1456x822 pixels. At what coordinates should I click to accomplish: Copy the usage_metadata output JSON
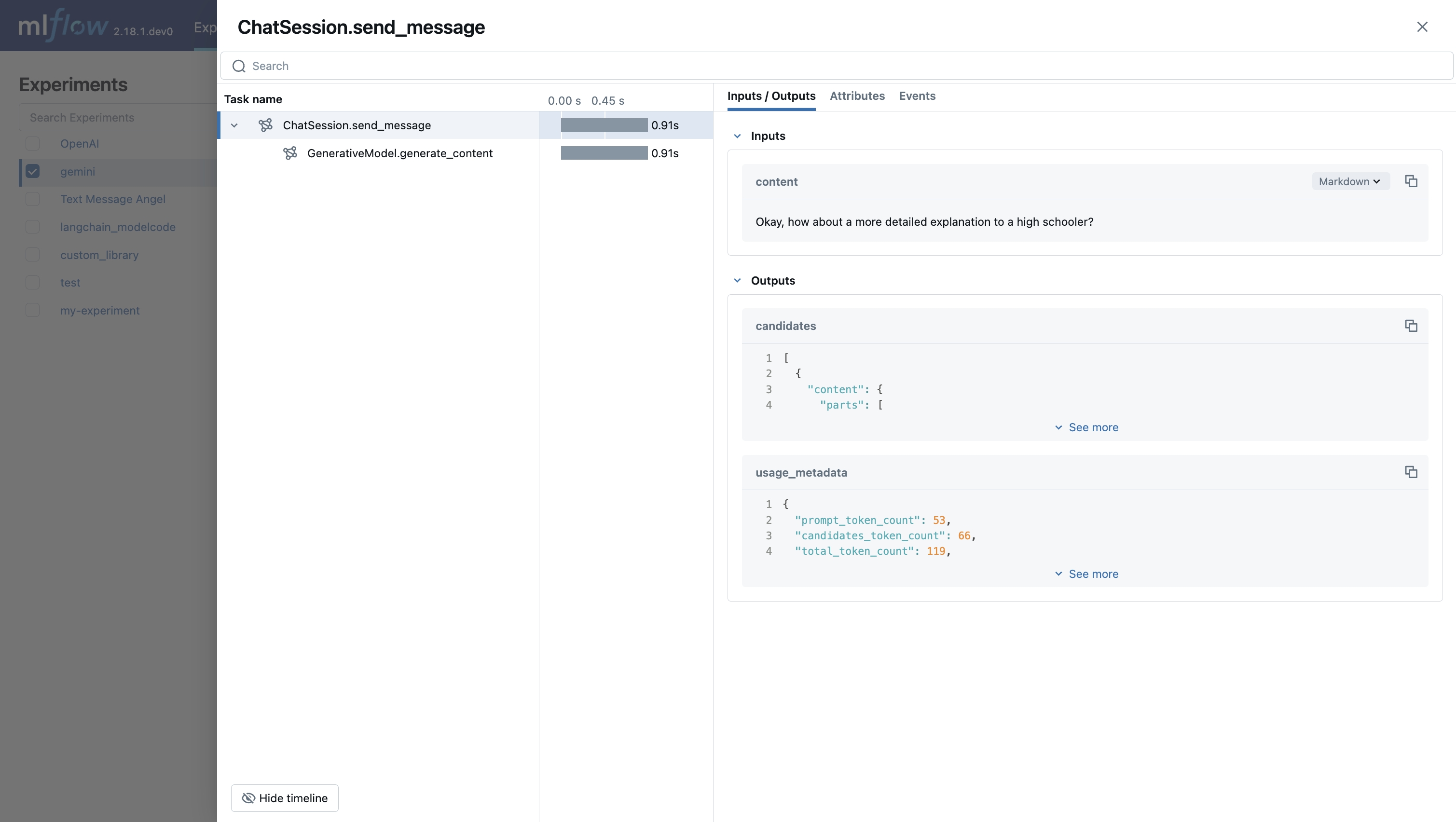[1411, 472]
